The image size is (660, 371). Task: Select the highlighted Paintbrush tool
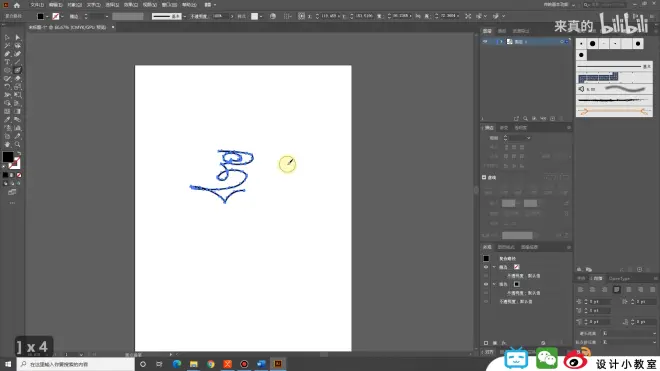click(18, 70)
